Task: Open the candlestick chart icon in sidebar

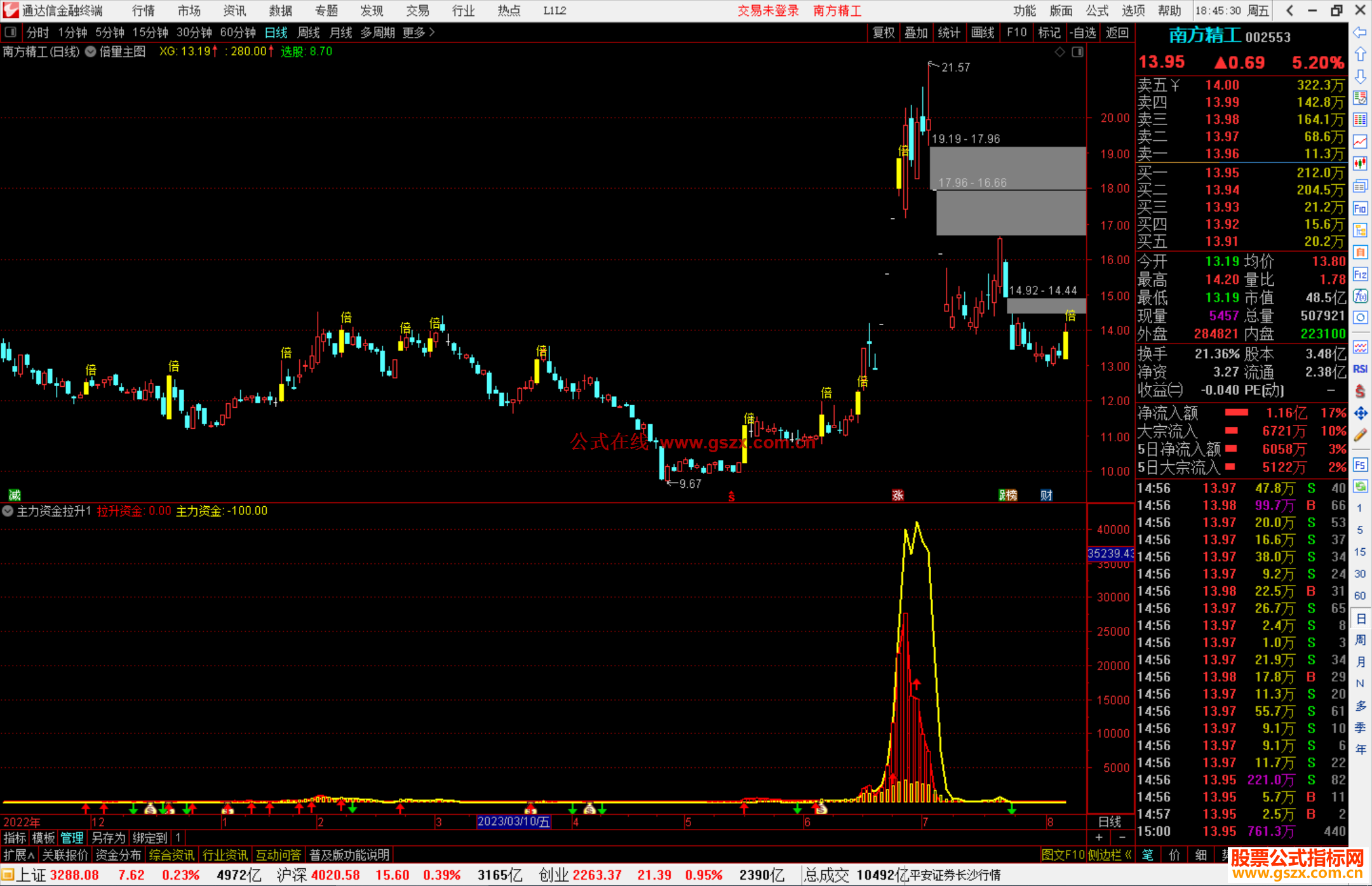Action: tap(1360, 164)
